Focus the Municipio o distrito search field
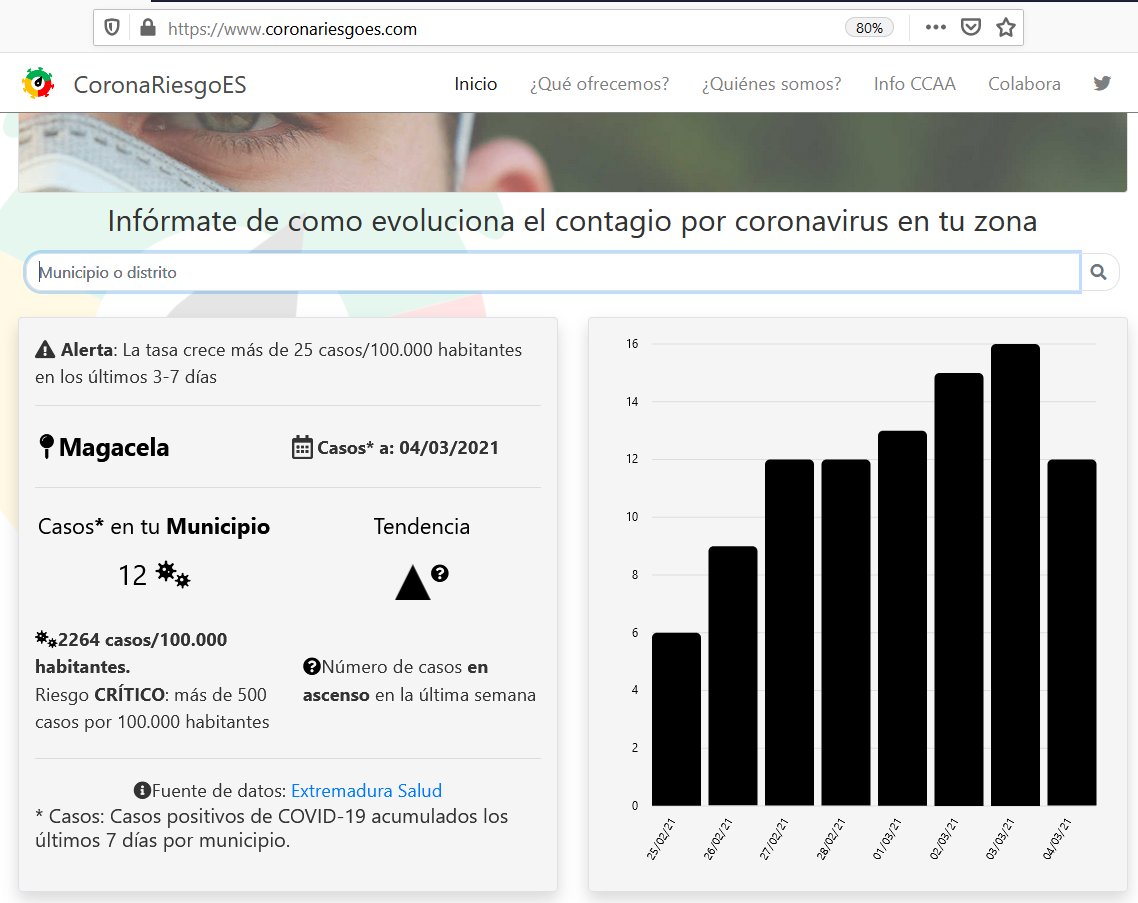Viewport: 1138px width, 903px height. [x=553, y=272]
